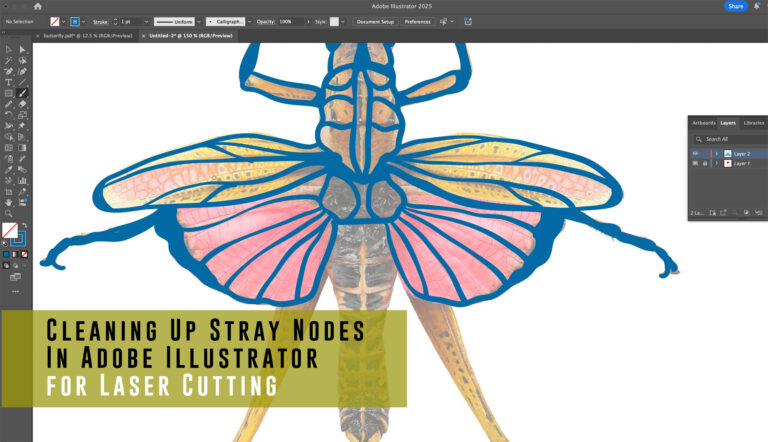Switch to the Artboards panel tab

pos(704,123)
